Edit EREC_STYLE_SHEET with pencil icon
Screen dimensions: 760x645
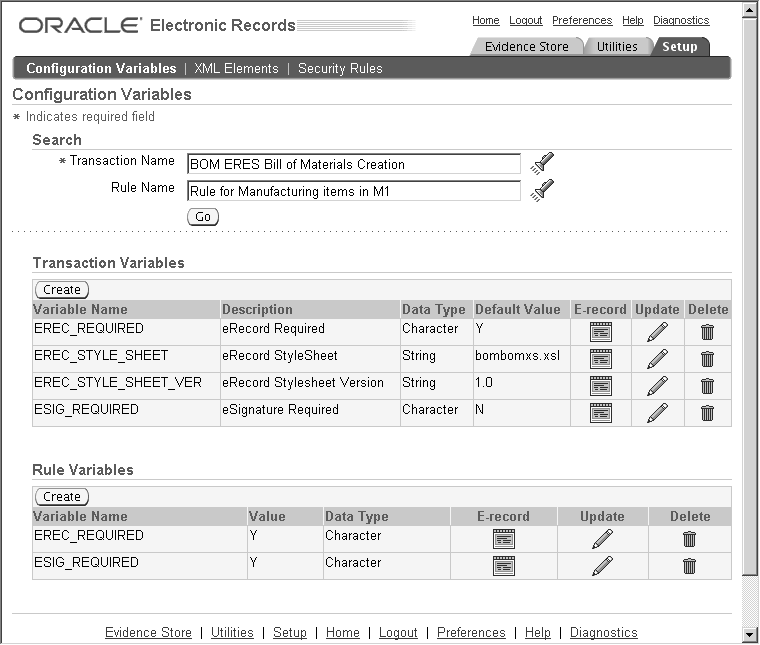click(657, 359)
